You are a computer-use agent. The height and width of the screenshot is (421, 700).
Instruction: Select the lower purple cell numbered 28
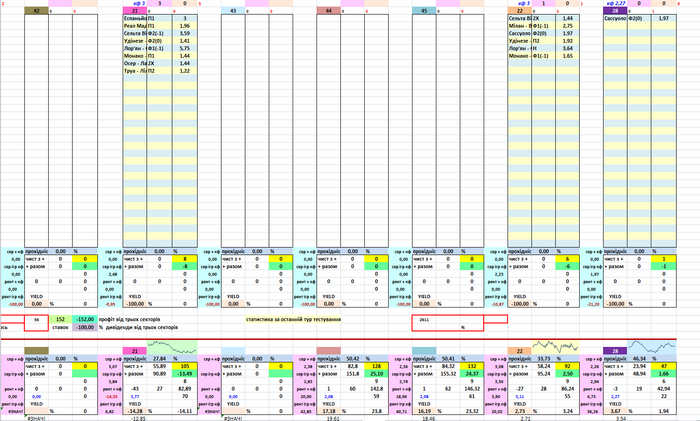pyautogui.click(x=615, y=351)
